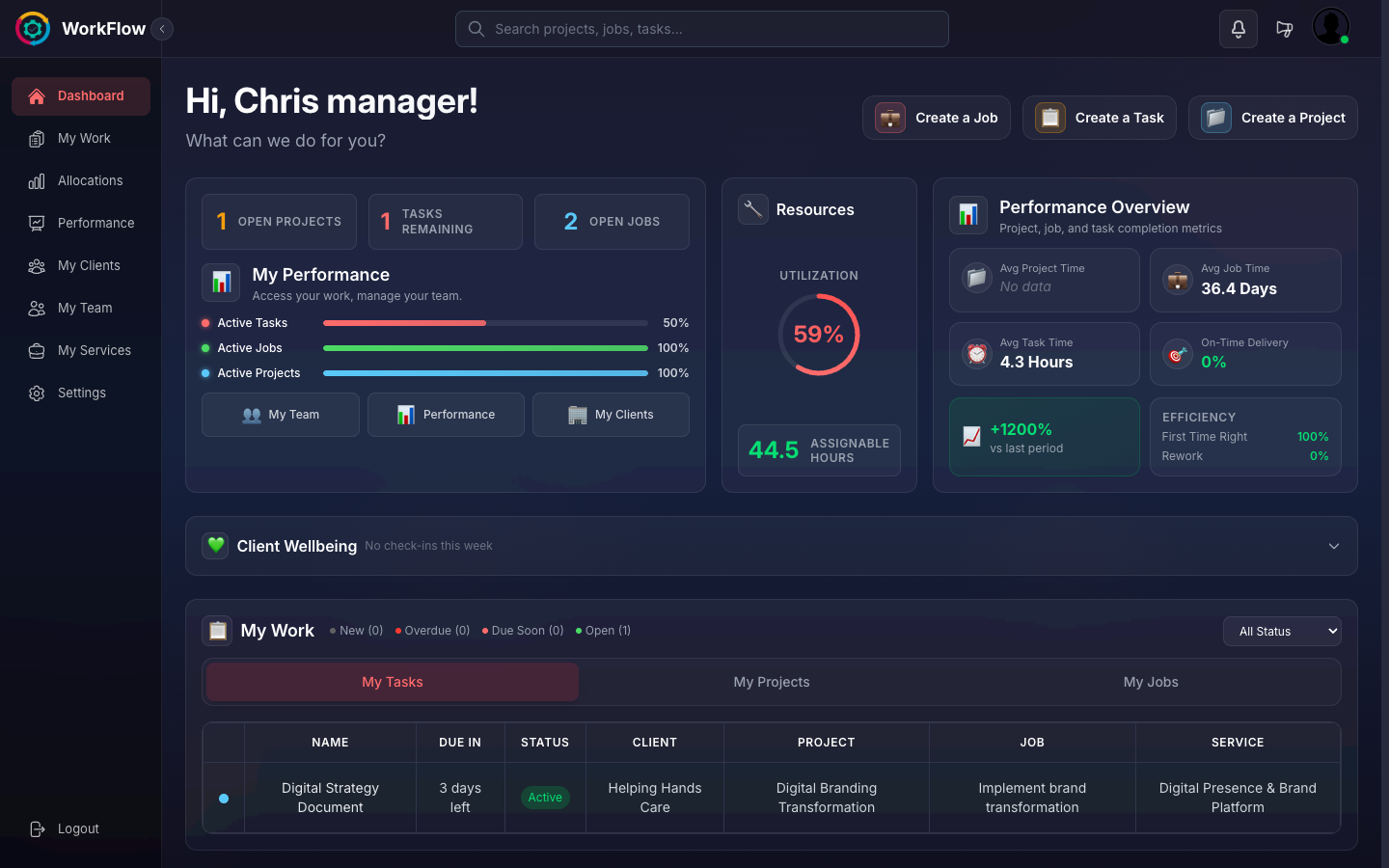Viewport: 1389px width, 868px height.
Task: Click the Create a Task button
Action: [x=1099, y=117]
